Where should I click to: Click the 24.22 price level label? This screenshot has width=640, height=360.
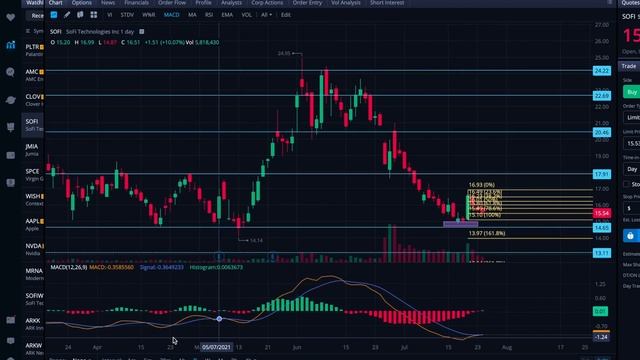602,71
